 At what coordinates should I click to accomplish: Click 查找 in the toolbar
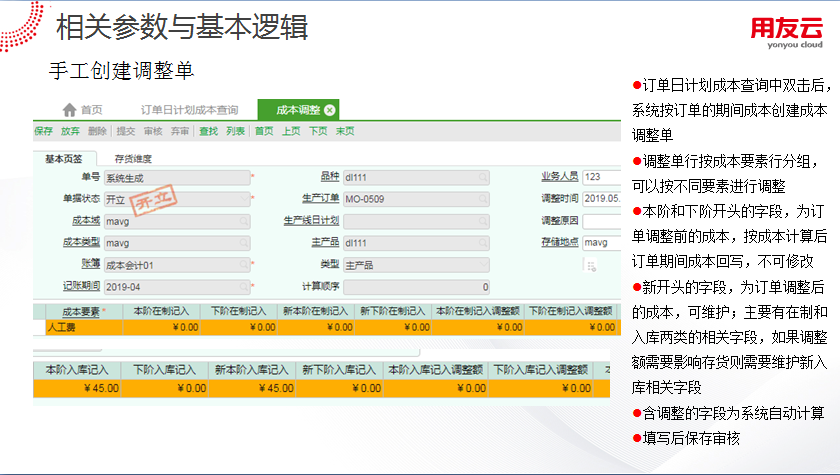tap(208, 131)
